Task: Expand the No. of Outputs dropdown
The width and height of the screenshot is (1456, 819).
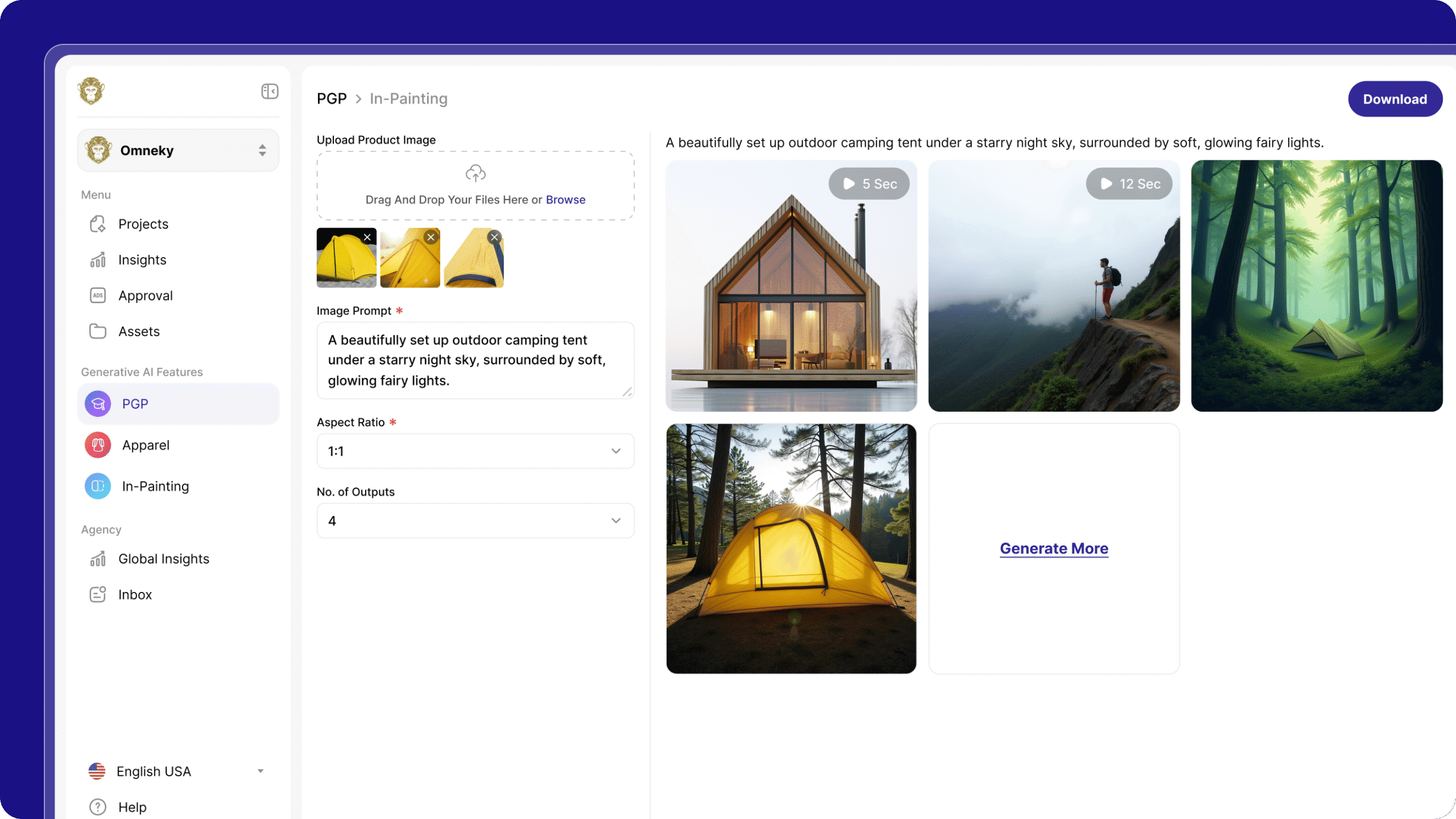Action: pyautogui.click(x=475, y=521)
